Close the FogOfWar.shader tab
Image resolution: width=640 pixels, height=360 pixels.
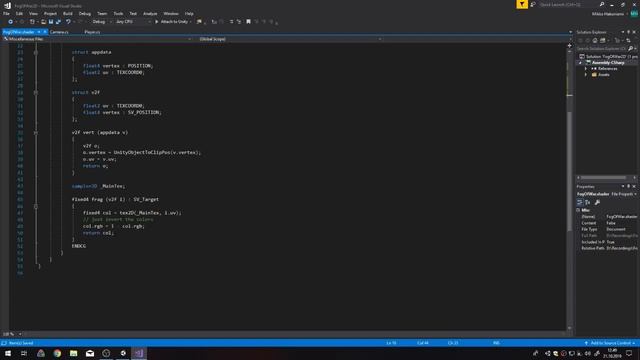tap(45, 32)
